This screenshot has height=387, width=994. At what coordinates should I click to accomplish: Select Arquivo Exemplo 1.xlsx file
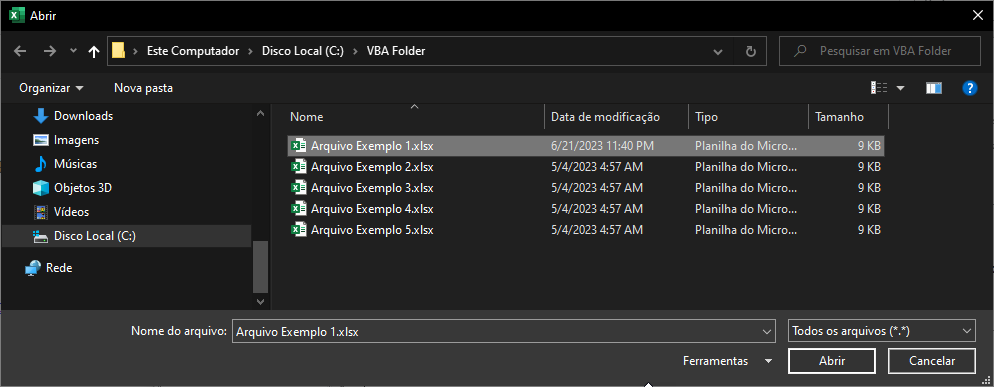(586, 145)
